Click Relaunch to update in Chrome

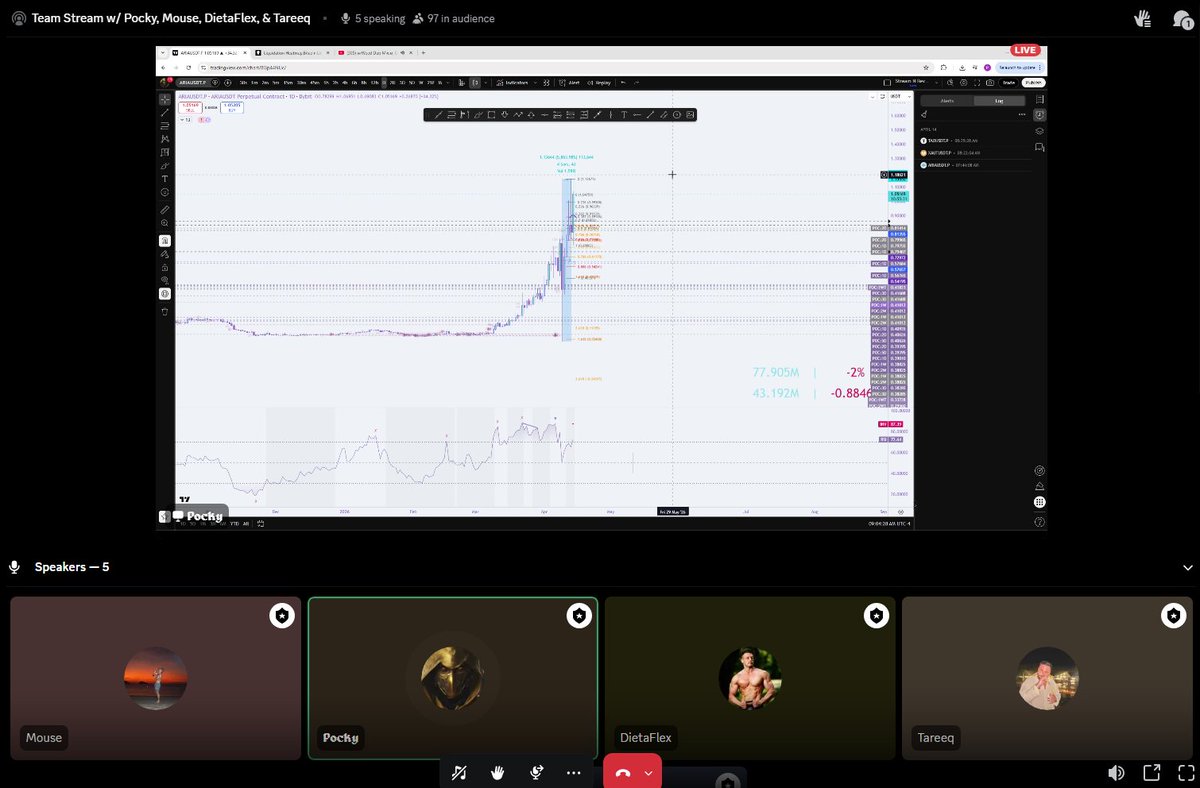pos(1020,67)
